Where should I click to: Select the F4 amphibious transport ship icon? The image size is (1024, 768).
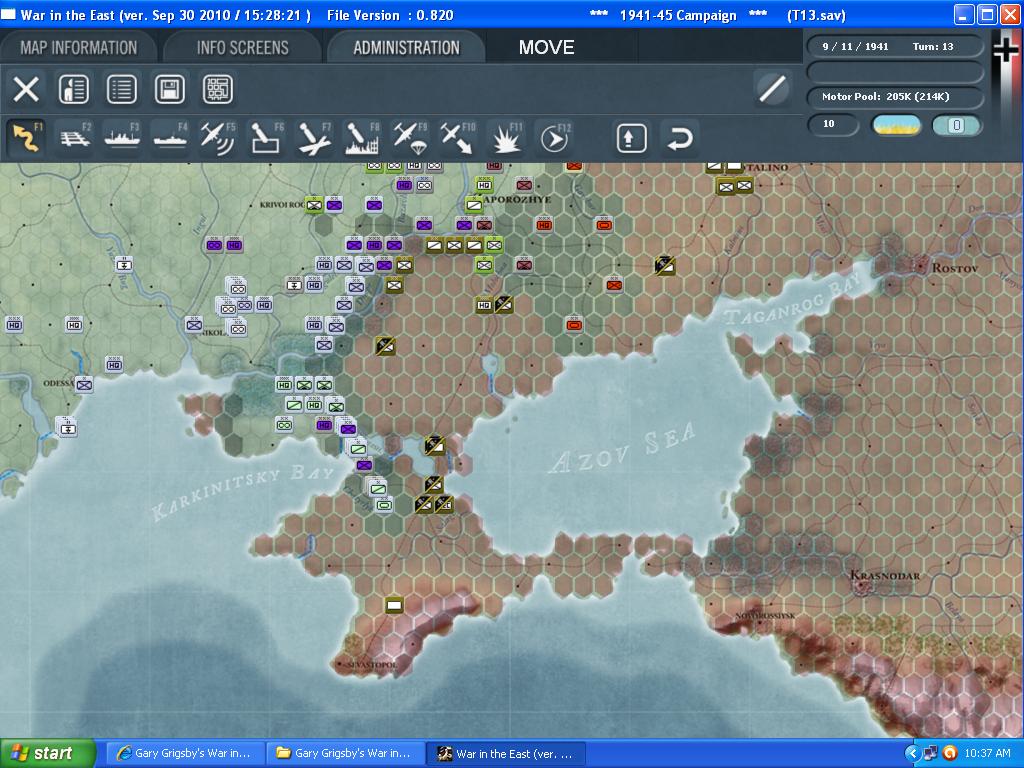pyautogui.click(x=170, y=138)
